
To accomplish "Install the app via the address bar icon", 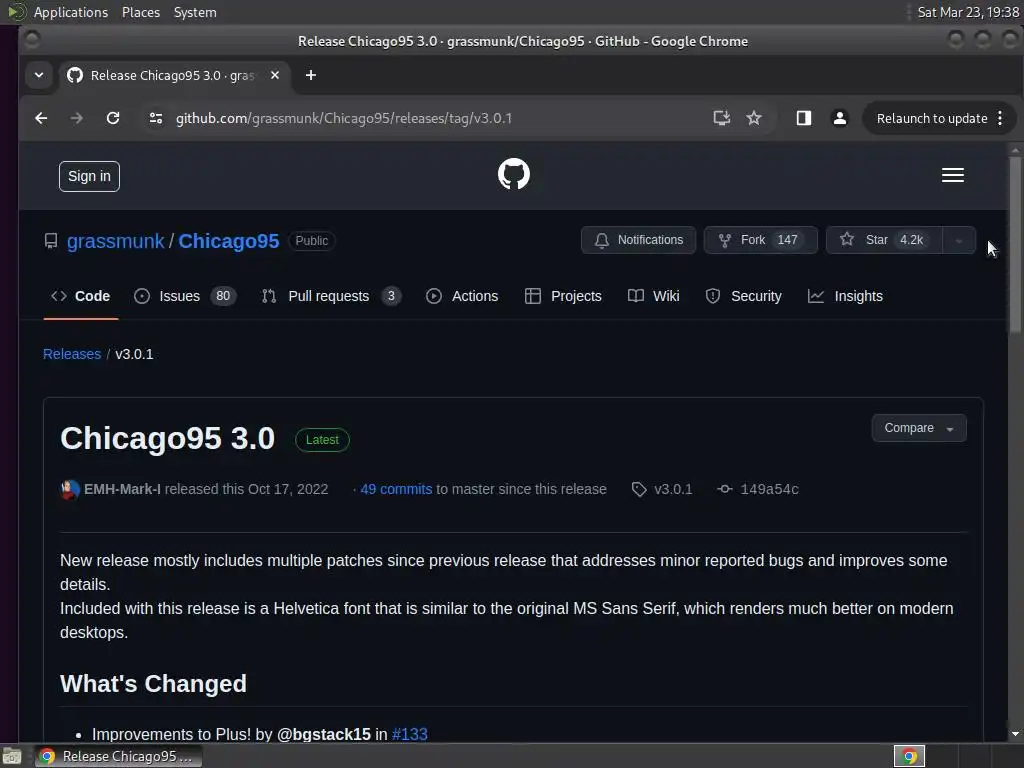I will 721,118.
